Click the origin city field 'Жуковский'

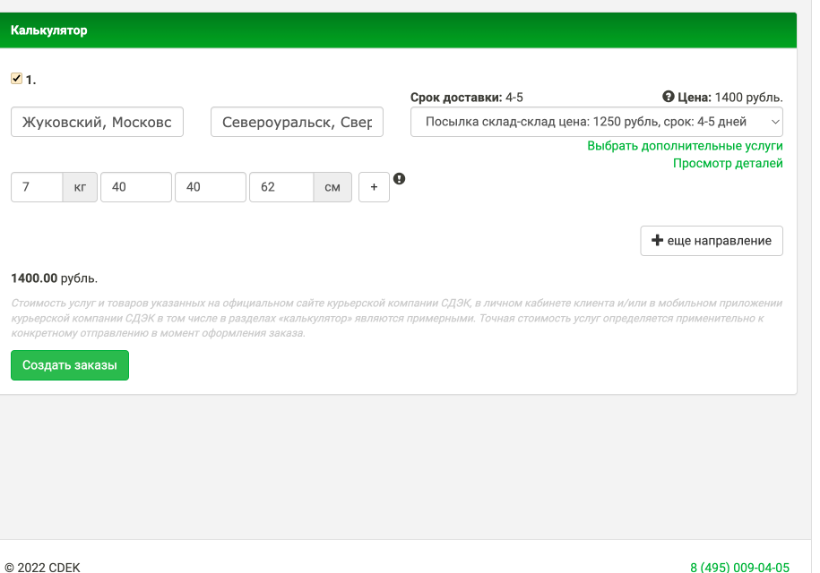point(97,122)
